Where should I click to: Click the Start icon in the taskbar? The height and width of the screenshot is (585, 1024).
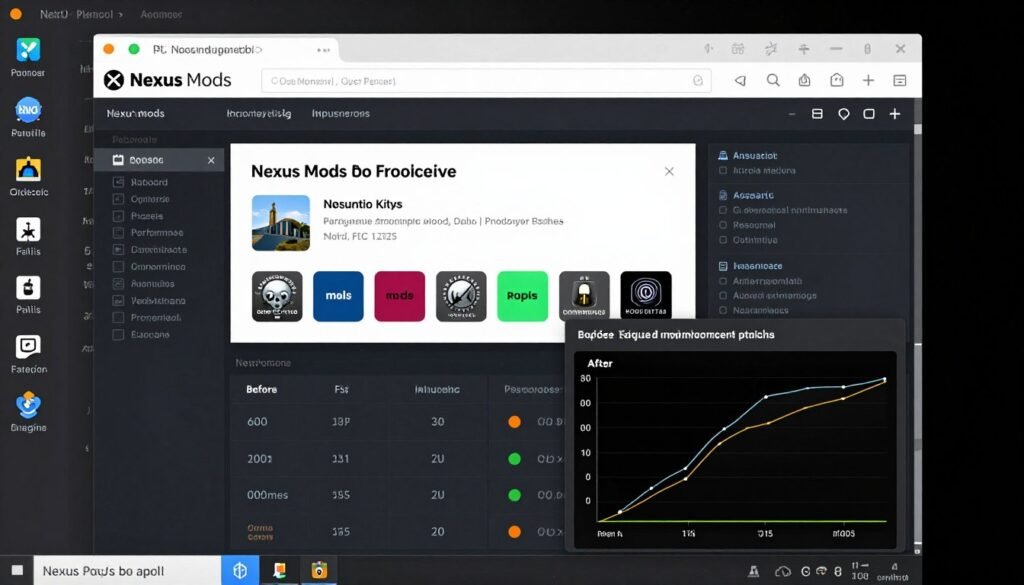coord(17,571)
